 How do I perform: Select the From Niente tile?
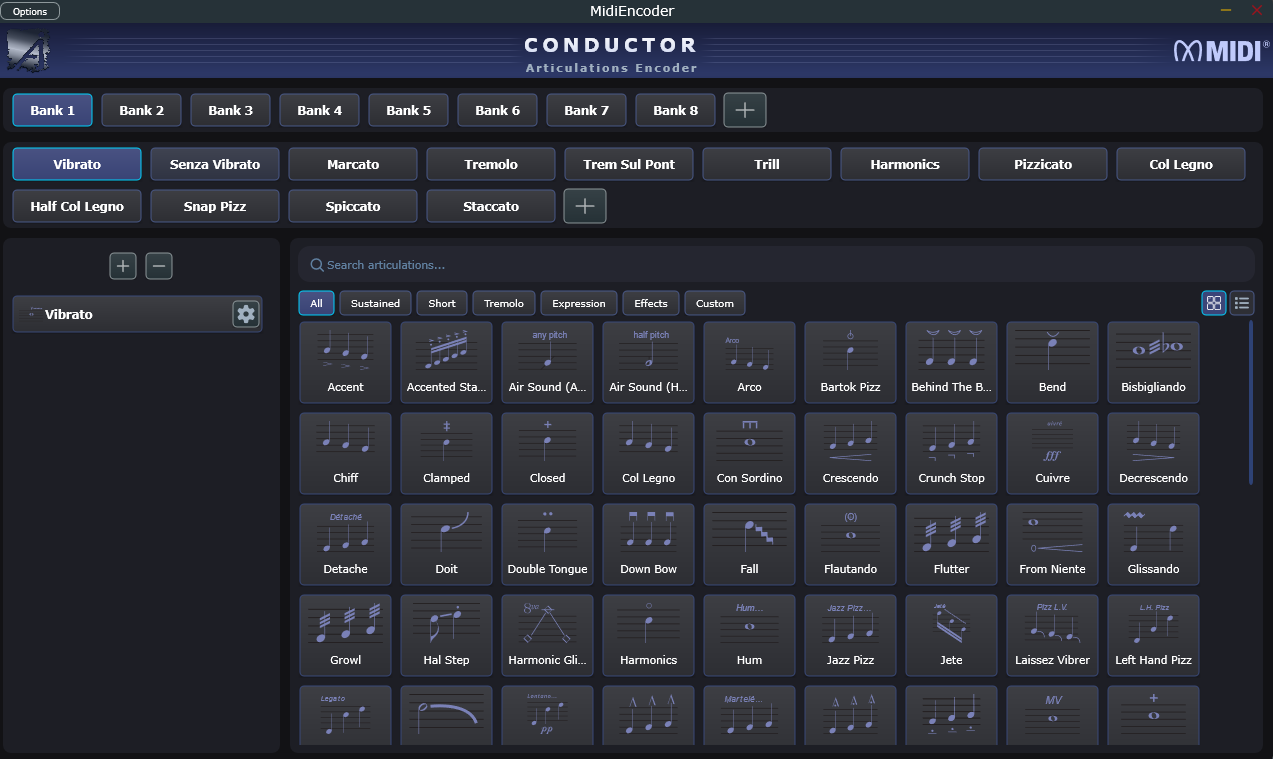tap(1052, 544)
